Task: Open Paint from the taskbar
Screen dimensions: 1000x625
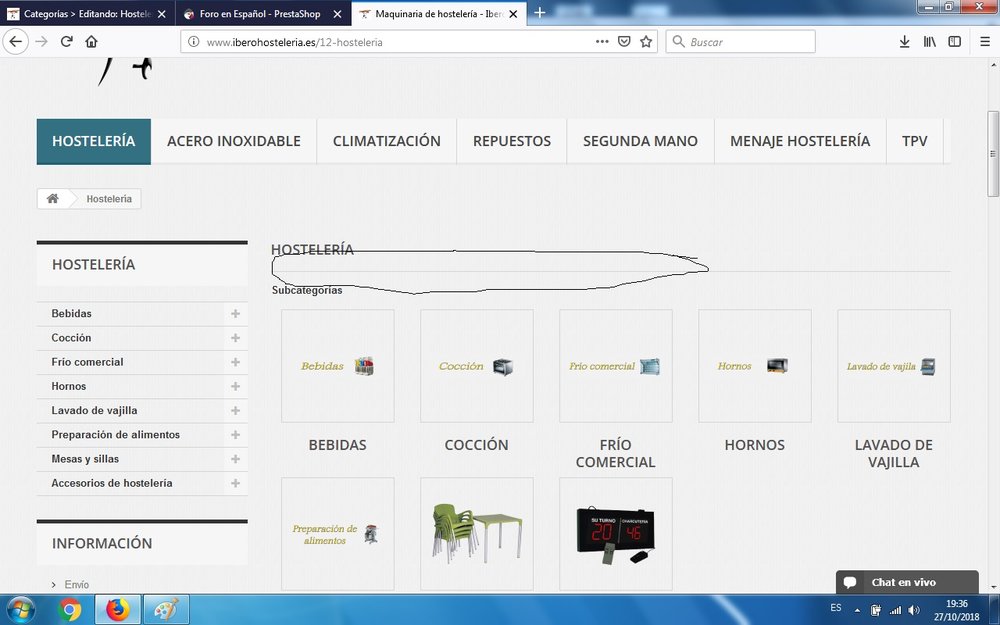Action: (166, 610)
